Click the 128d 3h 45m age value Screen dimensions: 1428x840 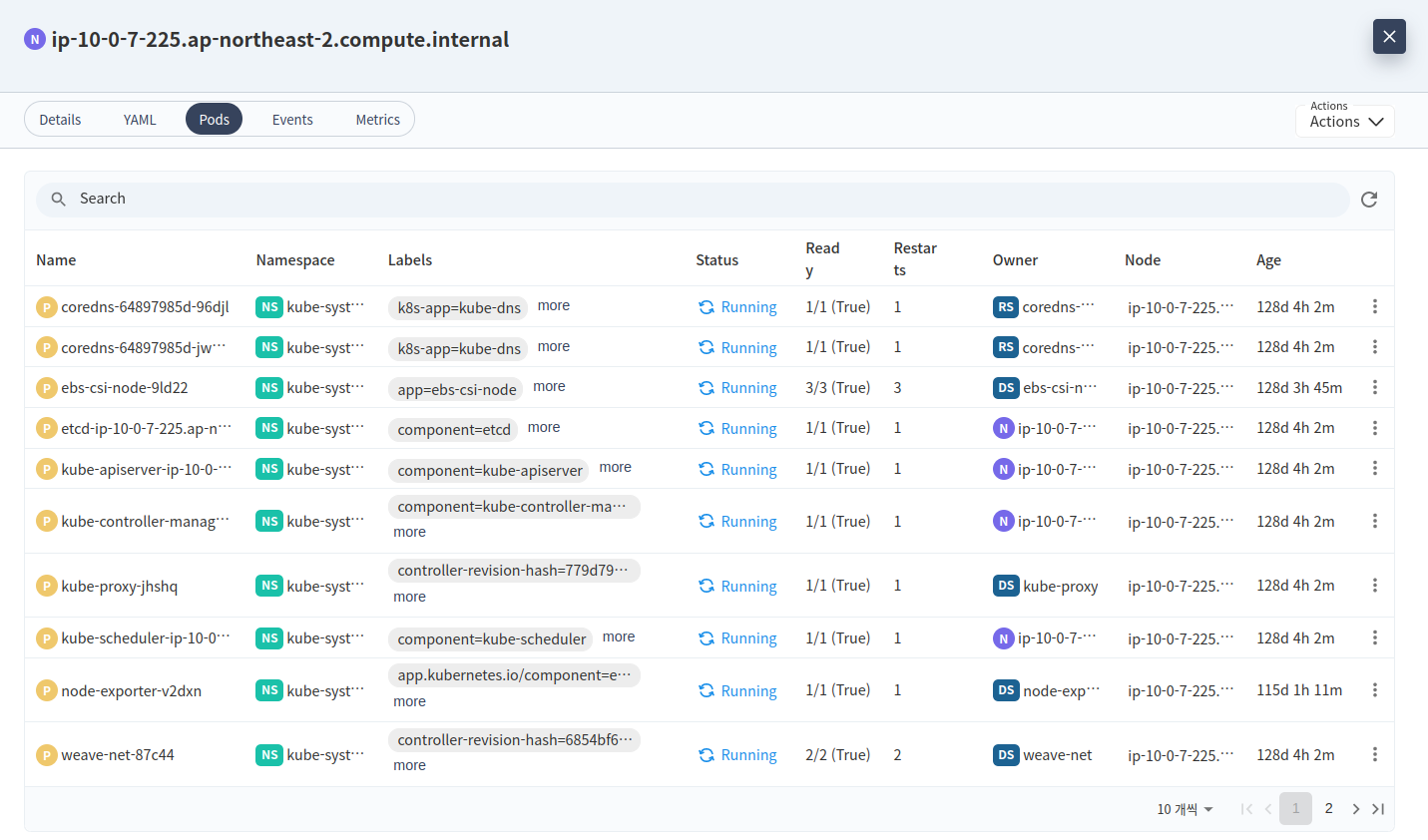pos(1299,387)
